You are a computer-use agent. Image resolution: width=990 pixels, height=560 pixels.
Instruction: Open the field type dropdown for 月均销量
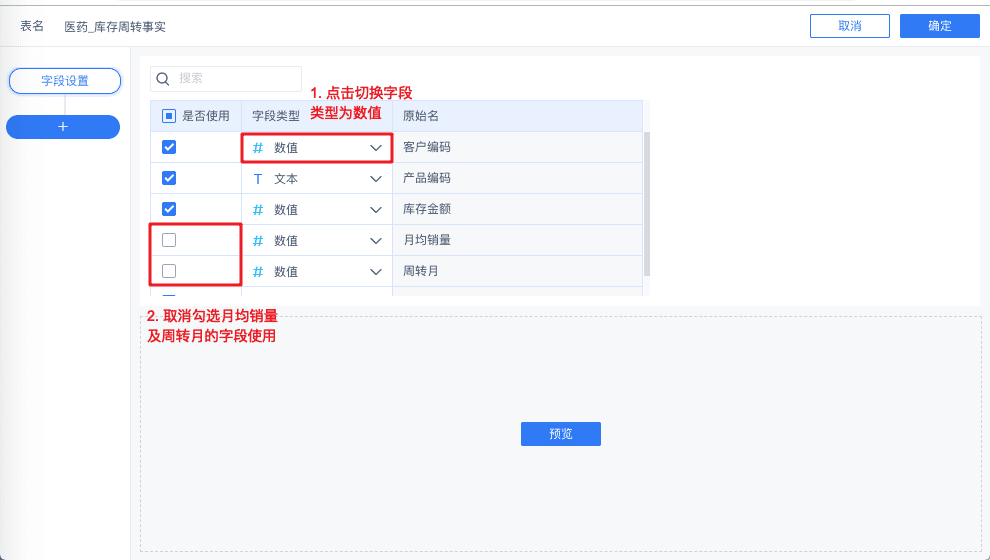pyautogui.click(x=317, y=241)
